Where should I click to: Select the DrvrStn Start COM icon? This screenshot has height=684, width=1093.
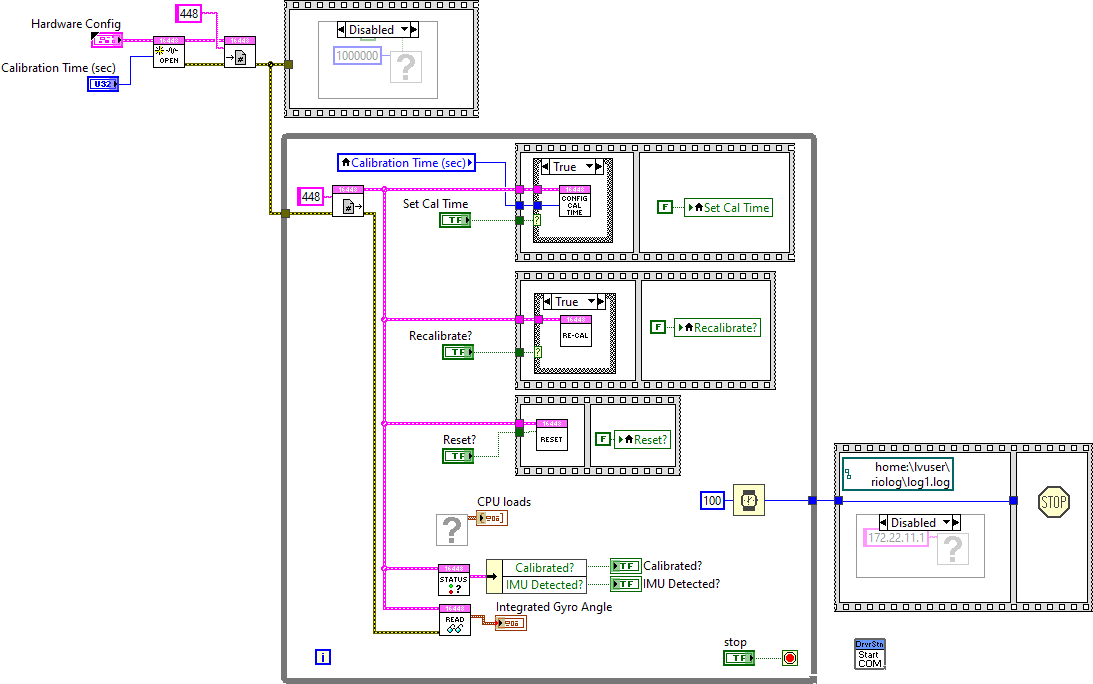pyautogui.click(x=869, y=653)
